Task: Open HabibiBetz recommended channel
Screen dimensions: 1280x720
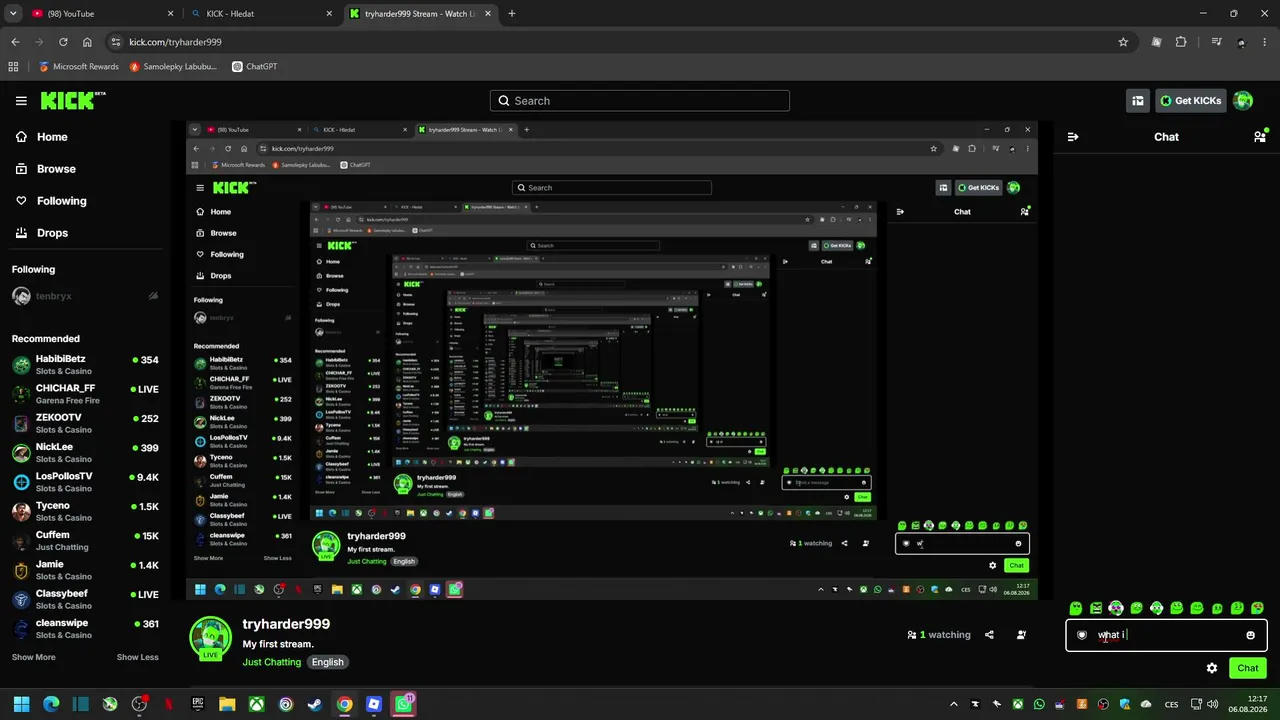Action: (85, 365)
